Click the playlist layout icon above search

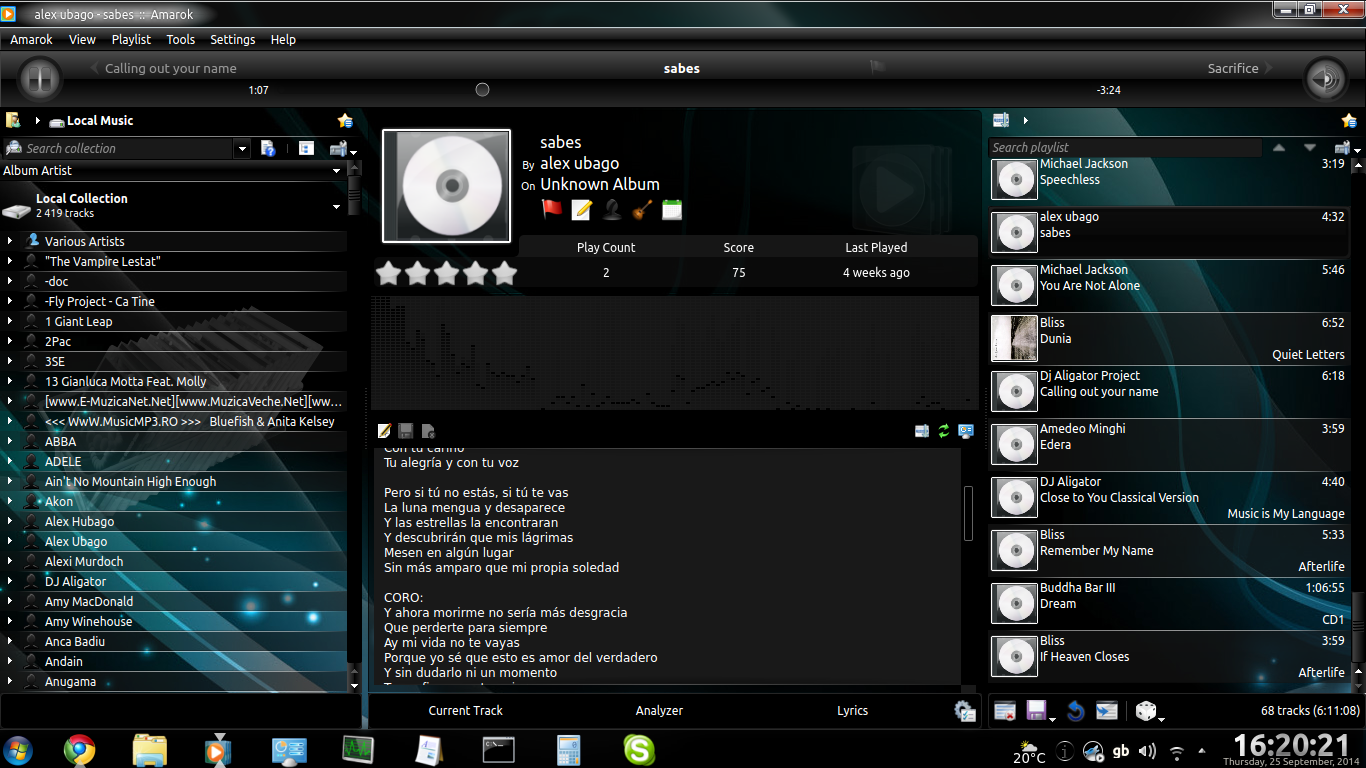pyautogui.click(x=1001, y=120)
